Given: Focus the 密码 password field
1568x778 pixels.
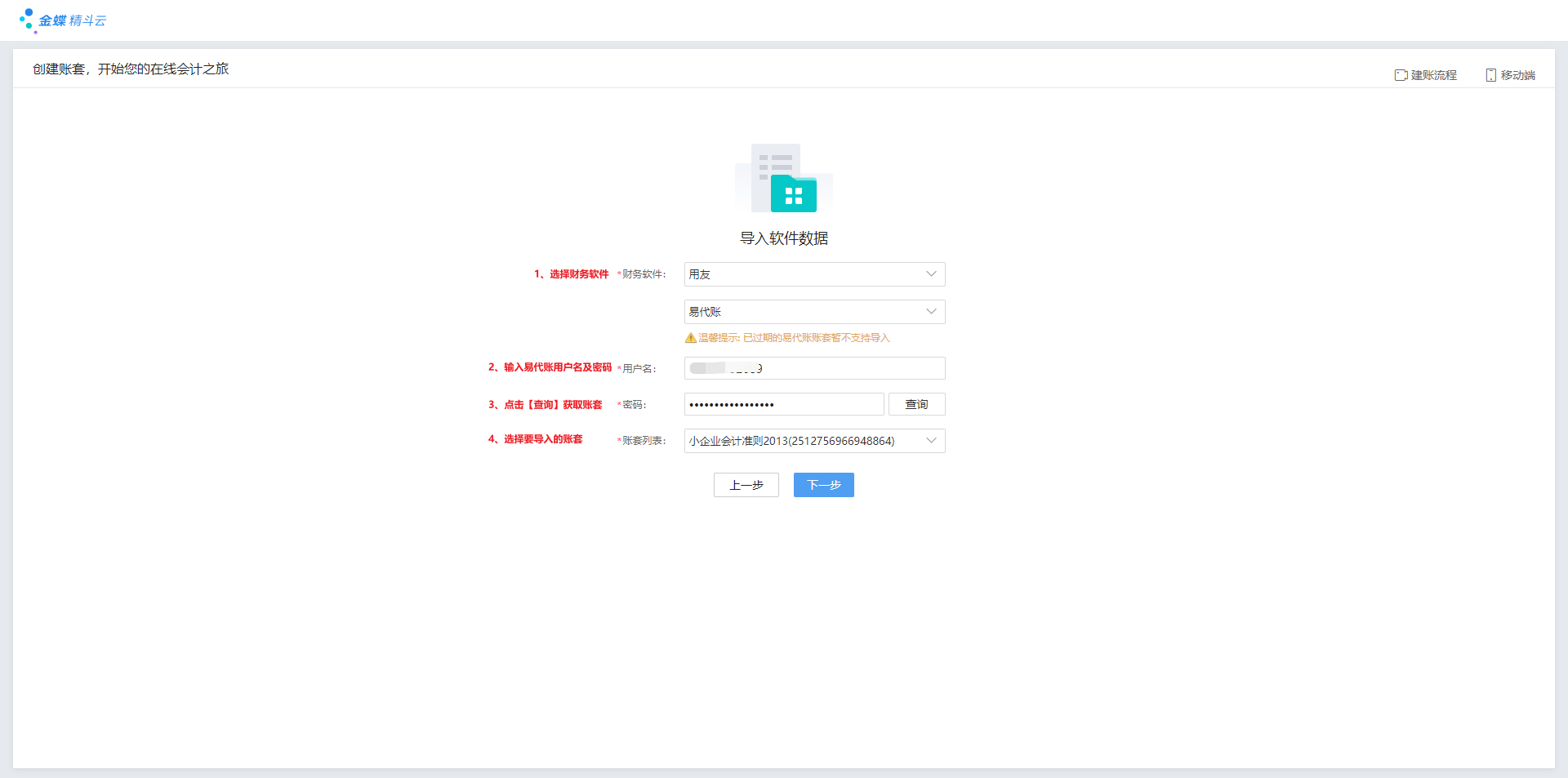Looking at the screenshot, I should tap(784, 404).
